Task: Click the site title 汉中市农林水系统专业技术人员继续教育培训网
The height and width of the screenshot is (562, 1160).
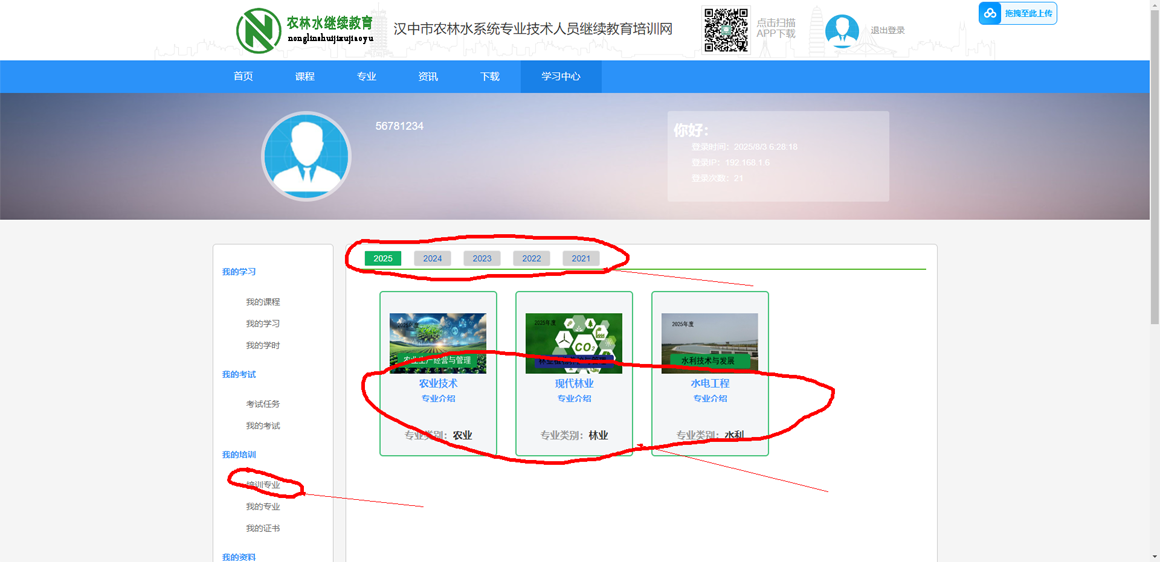Action: tap(533, 30)
